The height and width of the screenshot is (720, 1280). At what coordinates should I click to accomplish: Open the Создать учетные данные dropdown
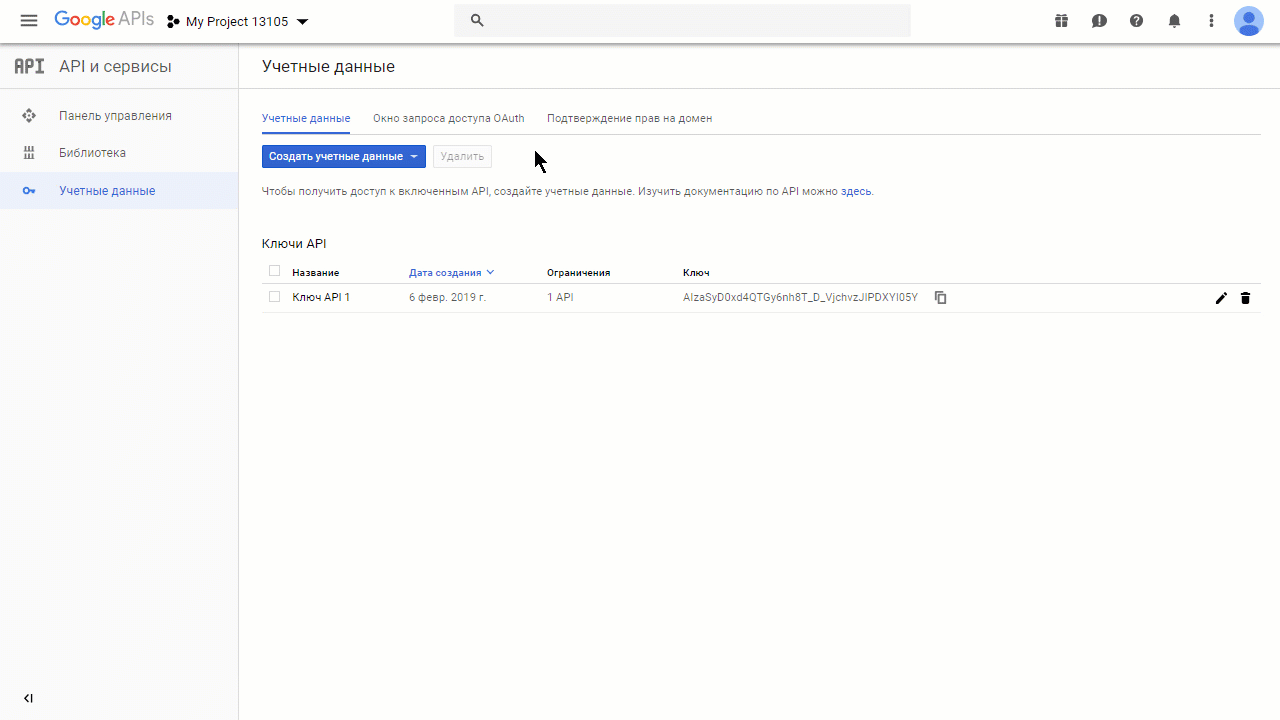(x=344, y=156)
